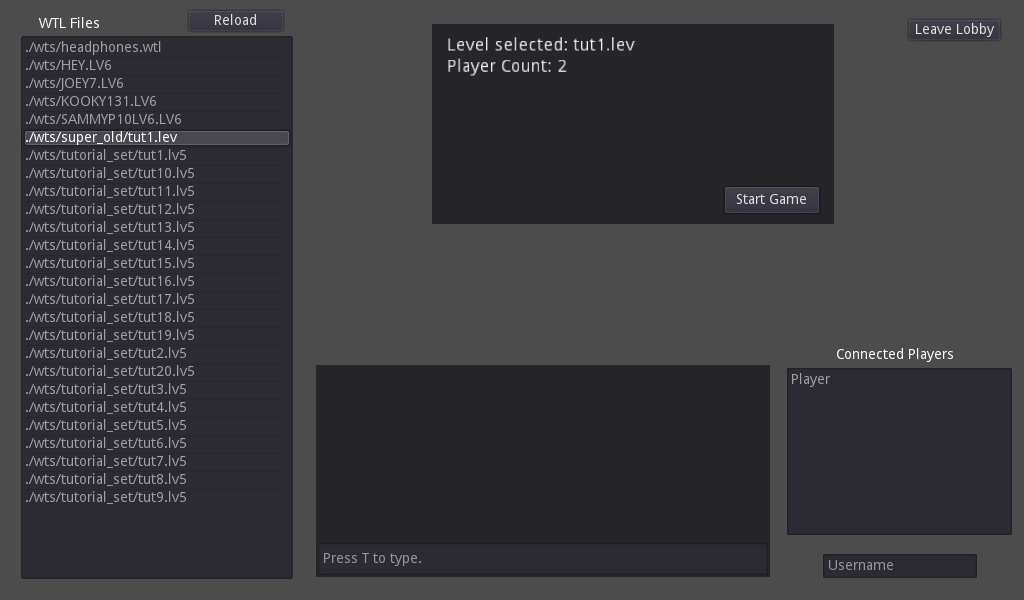Click the Reload button
Screen dimensions: 1024x600
click(x=235, y=20)
